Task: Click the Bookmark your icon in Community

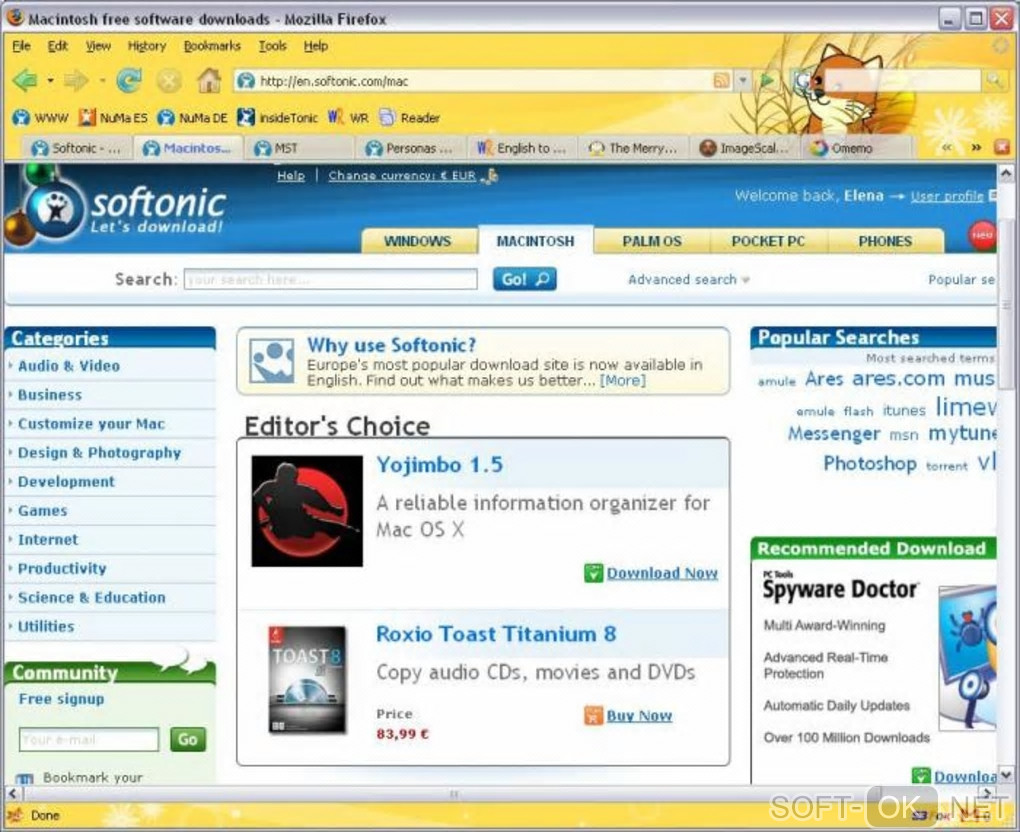Action: (x=24, y=778)
